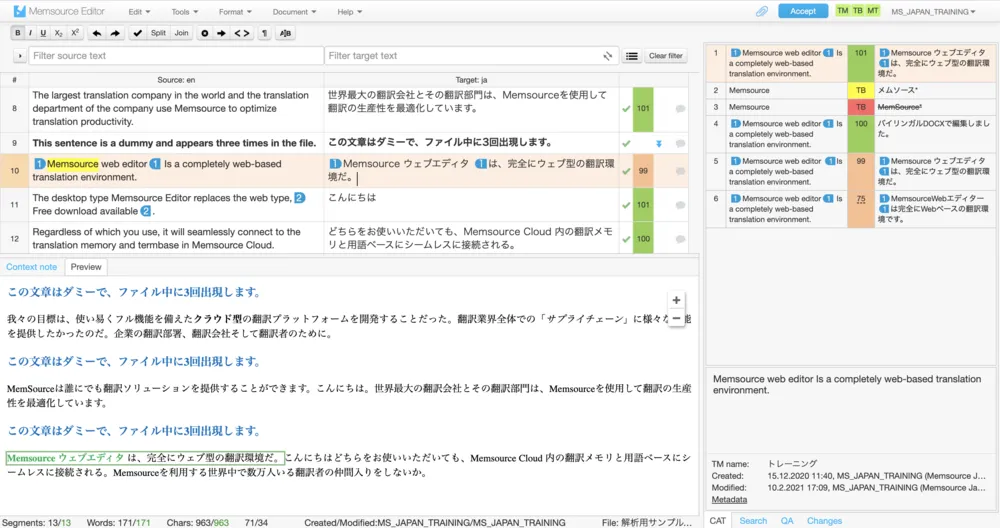Open the Format menu dropdown

point(235,12)
